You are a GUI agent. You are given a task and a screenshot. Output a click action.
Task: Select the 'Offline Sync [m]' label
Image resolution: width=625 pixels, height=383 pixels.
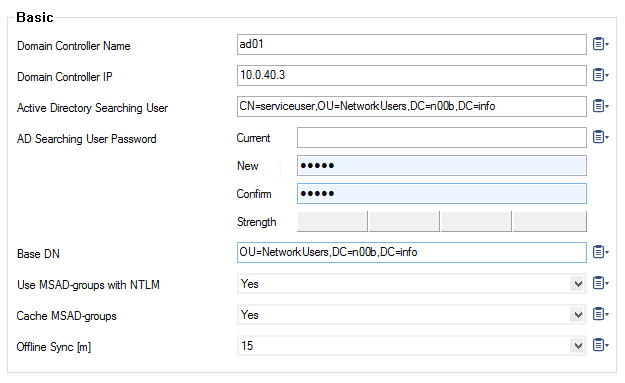54,347
